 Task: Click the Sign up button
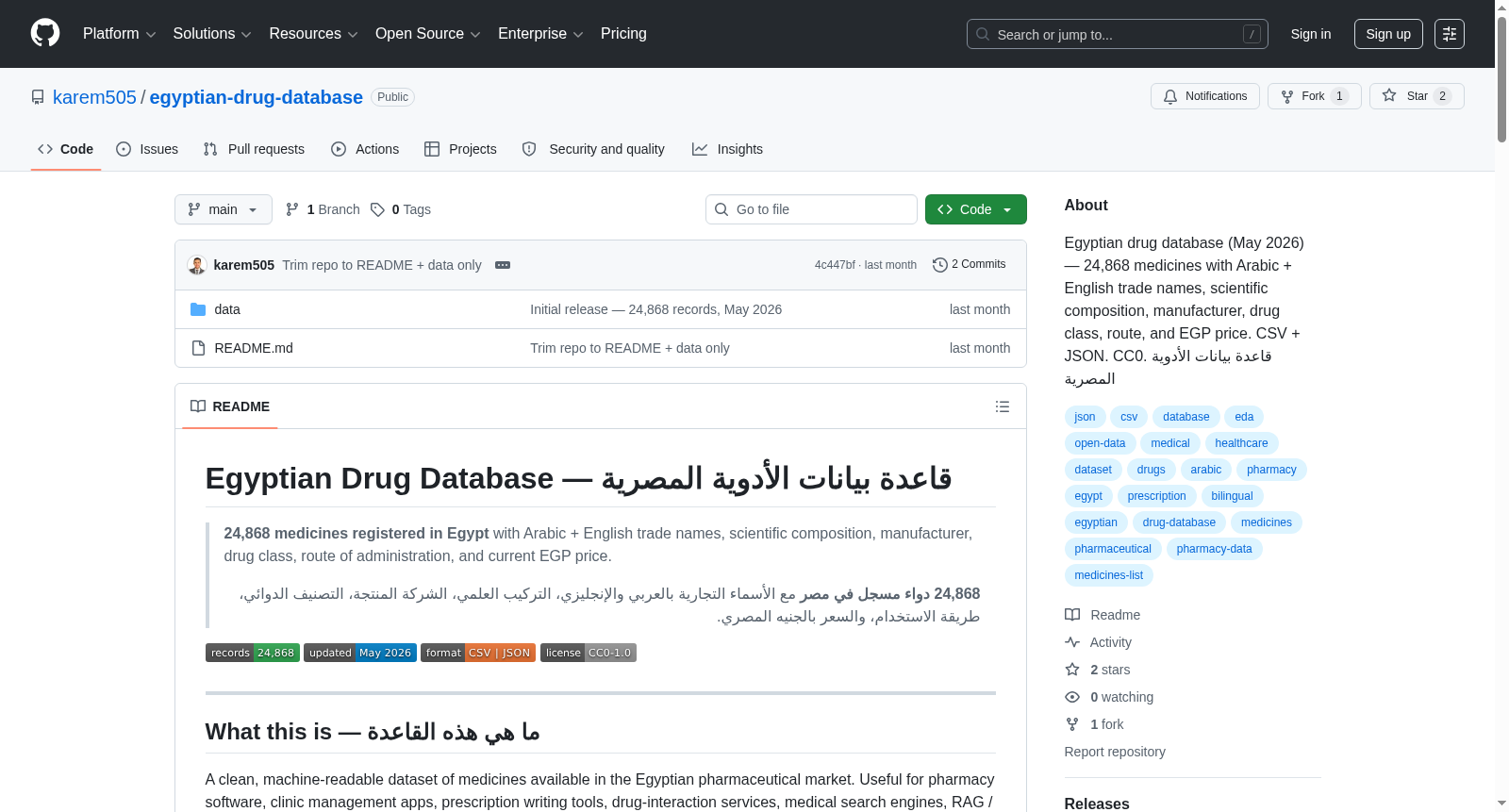[1388, 34]
